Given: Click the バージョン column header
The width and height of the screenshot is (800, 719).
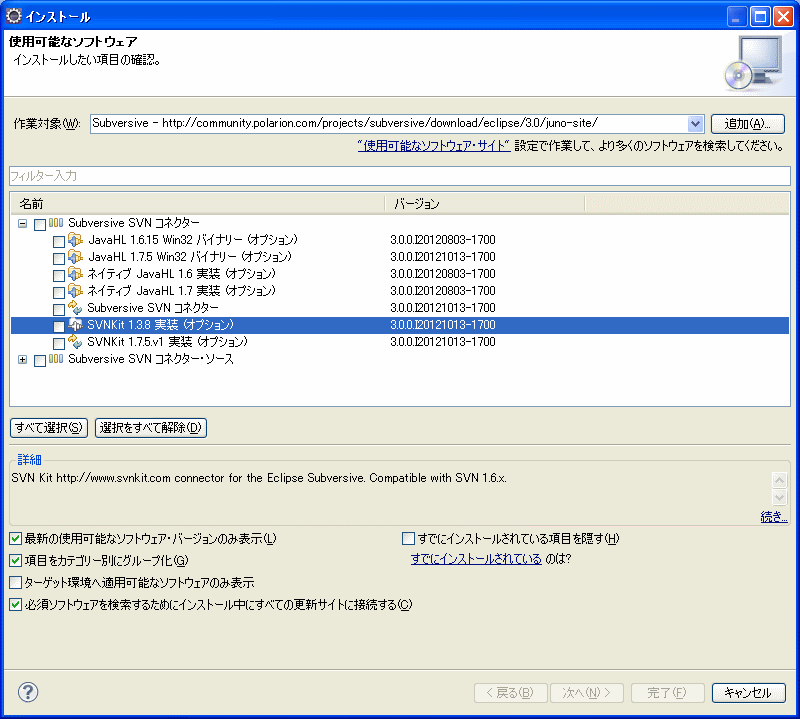Looking at the screenshot, I should click(x=485, y=204).
